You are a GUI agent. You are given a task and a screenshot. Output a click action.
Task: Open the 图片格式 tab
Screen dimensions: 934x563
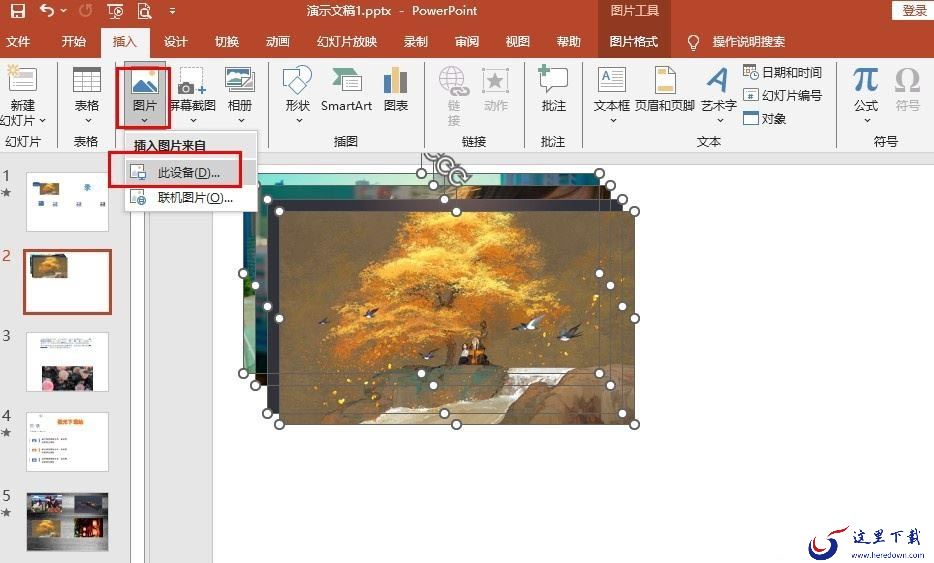(633, 42)
